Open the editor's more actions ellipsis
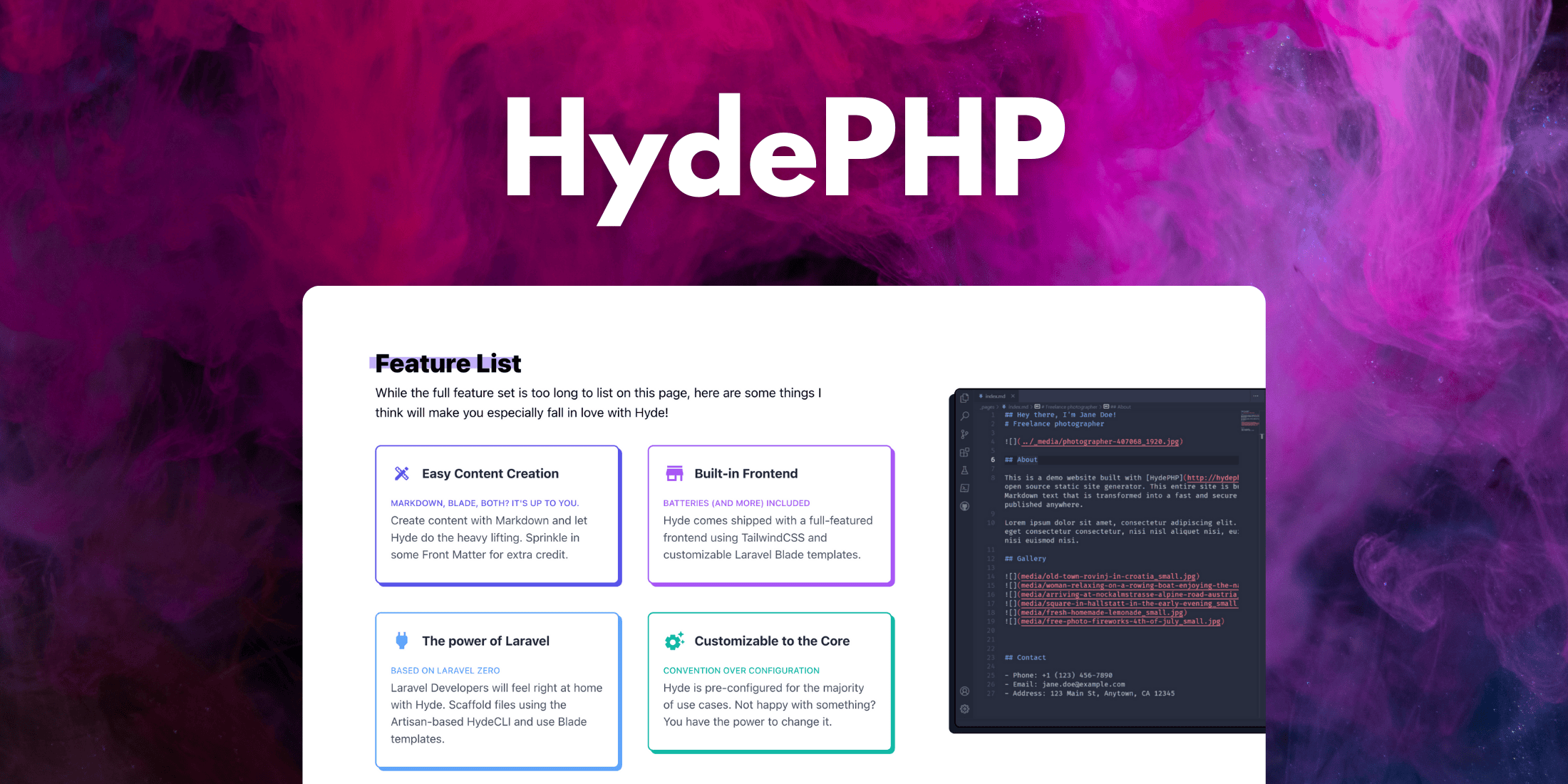Screen dimensions: 1568x784 tap(1256, 396)
